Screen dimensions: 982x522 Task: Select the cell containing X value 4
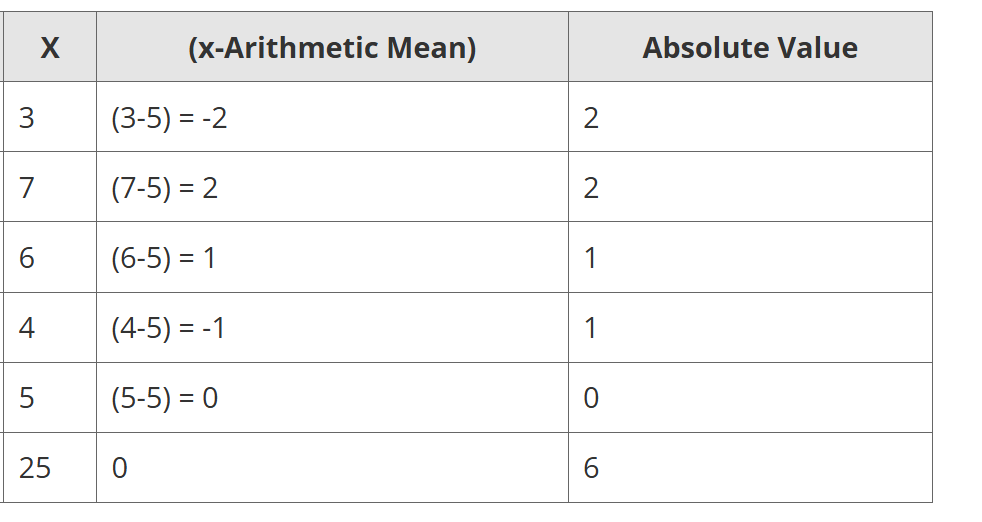pos(27,328)
